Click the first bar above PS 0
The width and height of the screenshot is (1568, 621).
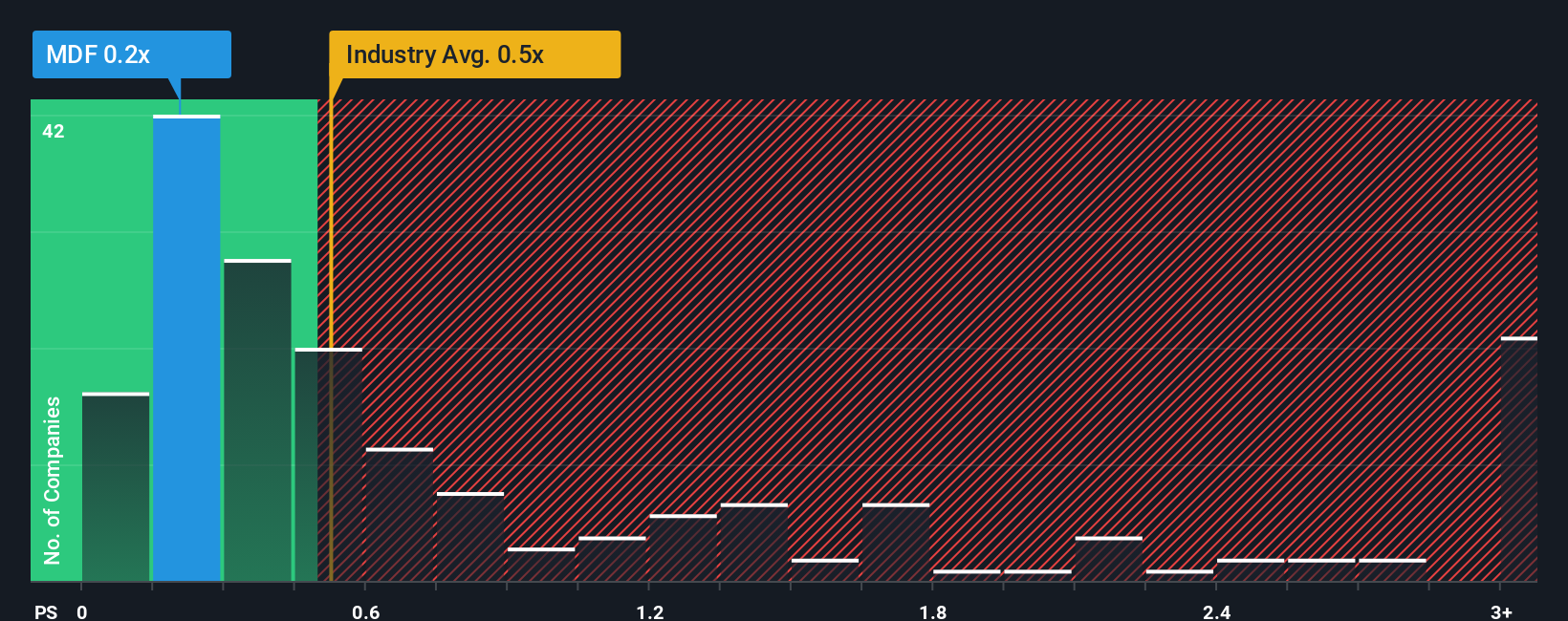pyautogui.click(x=116, y=487)
